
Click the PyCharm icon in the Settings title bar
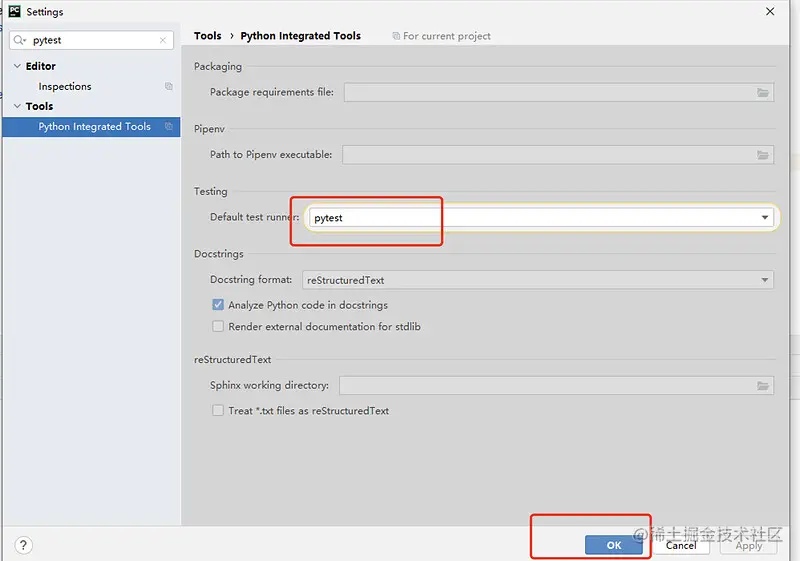(14, 11)
